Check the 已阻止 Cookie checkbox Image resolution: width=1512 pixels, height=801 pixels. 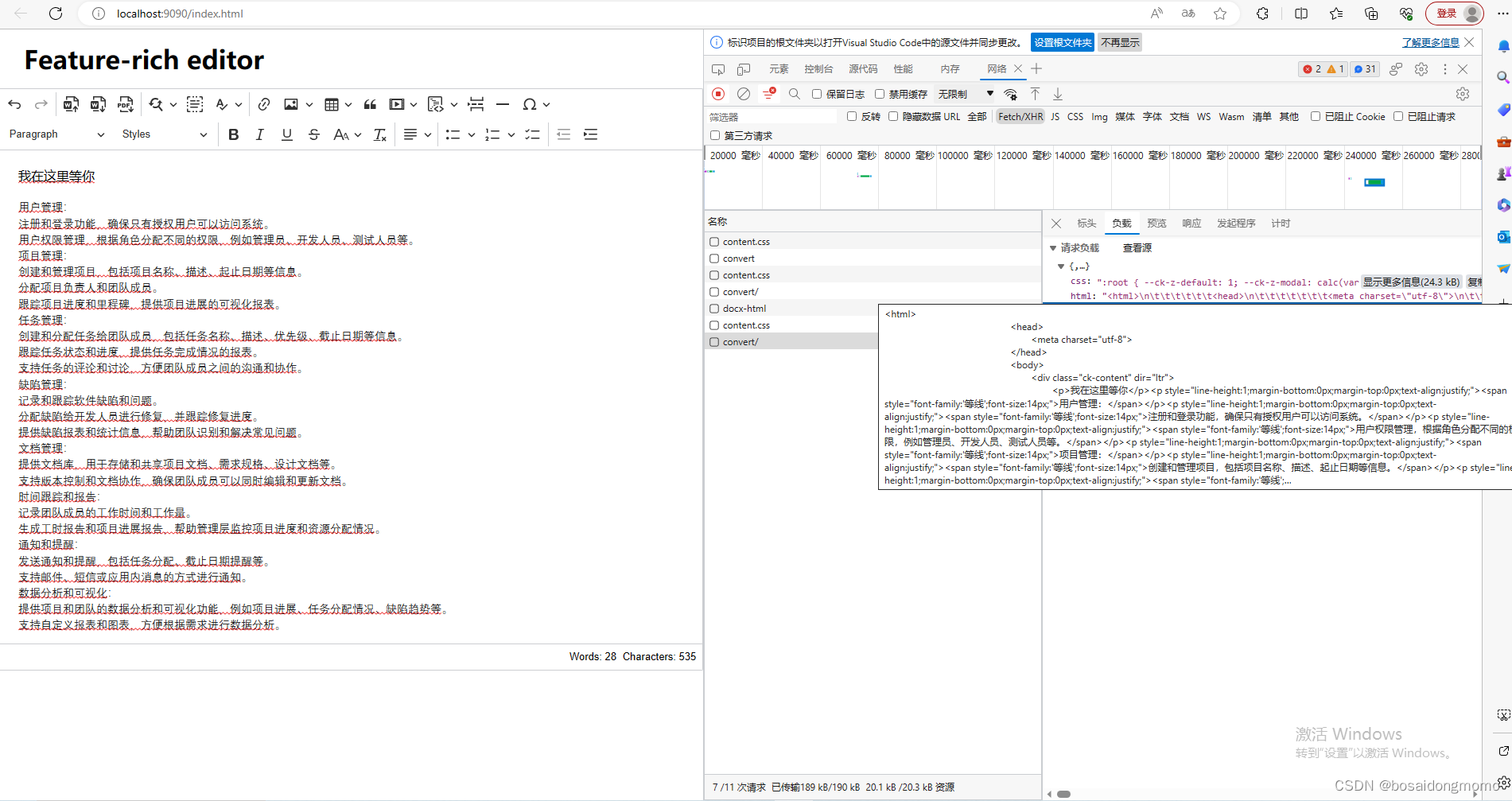pyautogui.click(x=1316, y=116)
